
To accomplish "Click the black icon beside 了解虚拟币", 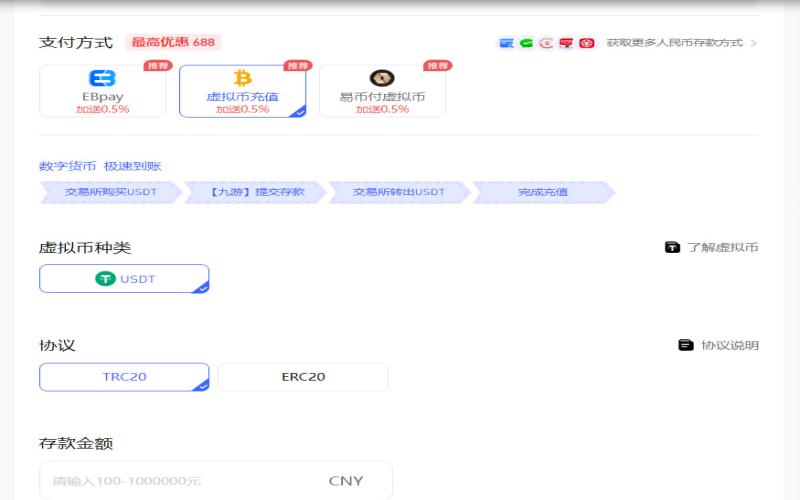I will point(672,247).
